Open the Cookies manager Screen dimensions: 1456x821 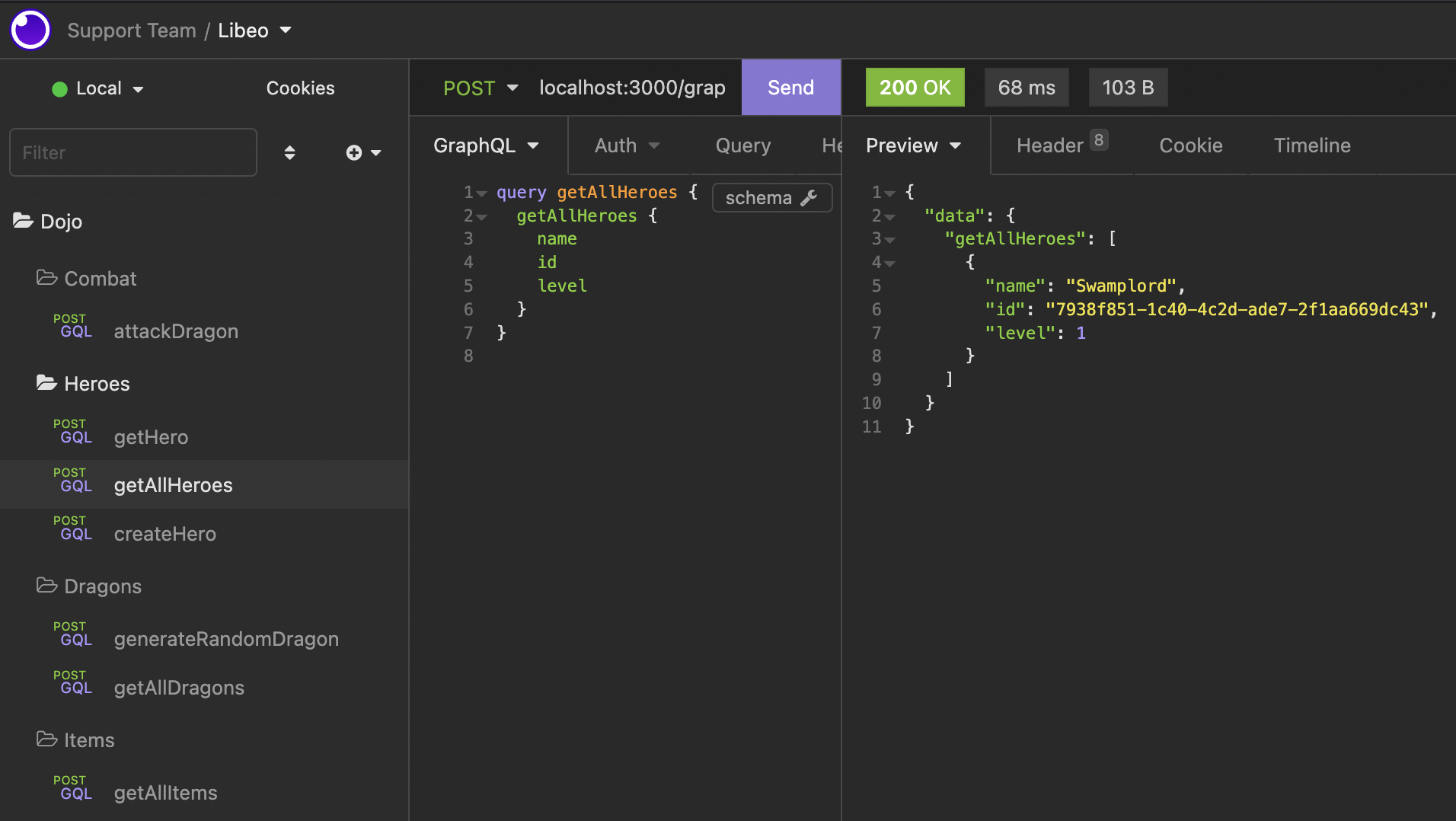click(300, 88)
